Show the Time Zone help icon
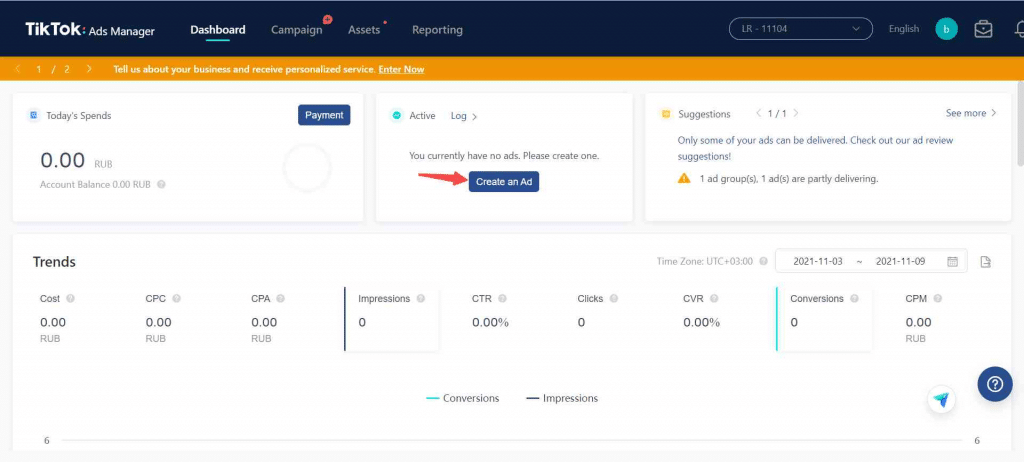1024x462 pixels. pyautogui.click(x=762, y=261)
